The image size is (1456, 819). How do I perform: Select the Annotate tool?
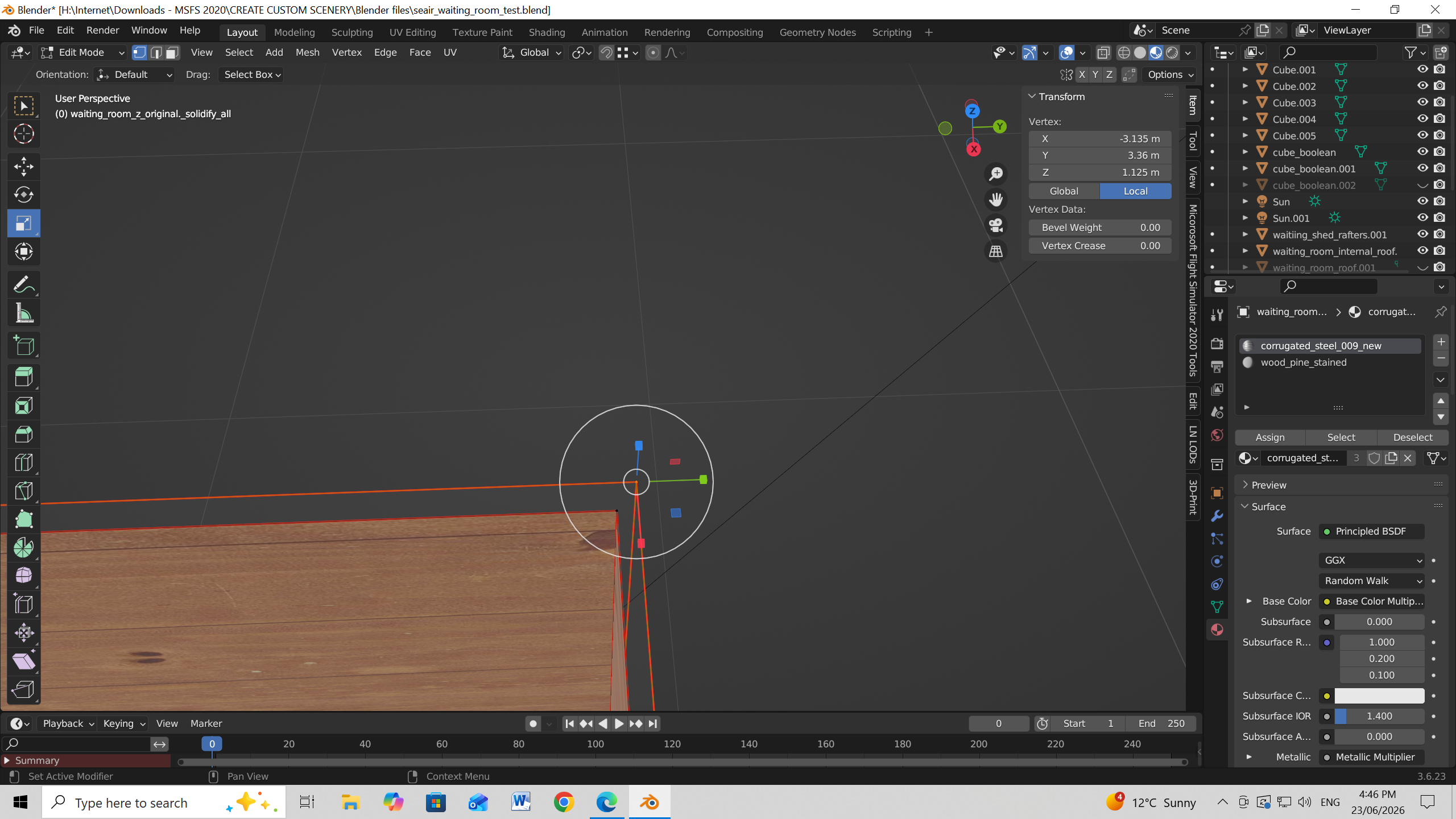coord(24,284)
